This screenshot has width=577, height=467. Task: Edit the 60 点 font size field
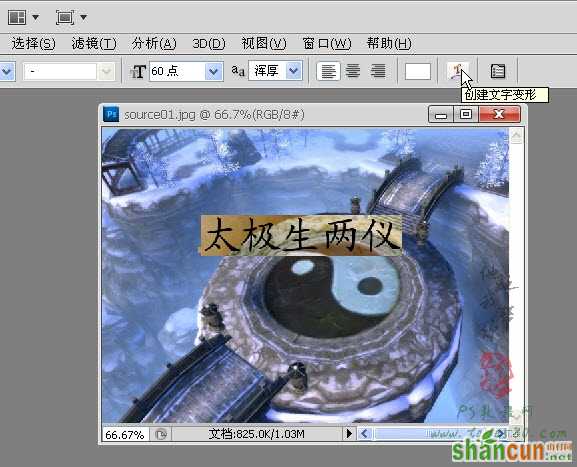[x=177, y=71]
